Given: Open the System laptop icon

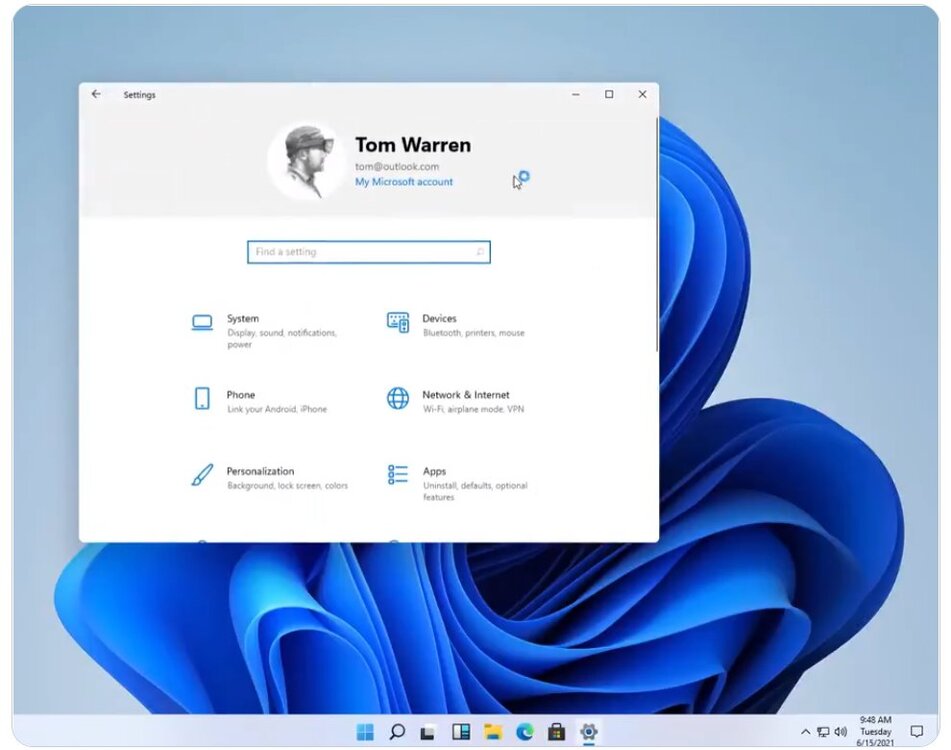Looking at the screenshot, I should pos(202,323).
